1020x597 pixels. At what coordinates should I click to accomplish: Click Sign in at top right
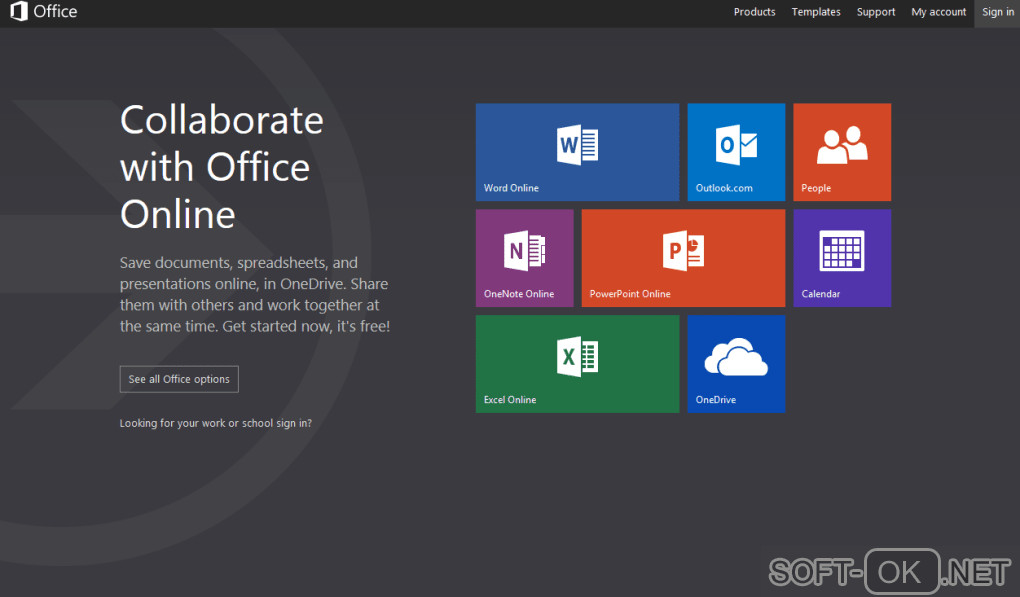pyautogui.click(x=998, y=12)
